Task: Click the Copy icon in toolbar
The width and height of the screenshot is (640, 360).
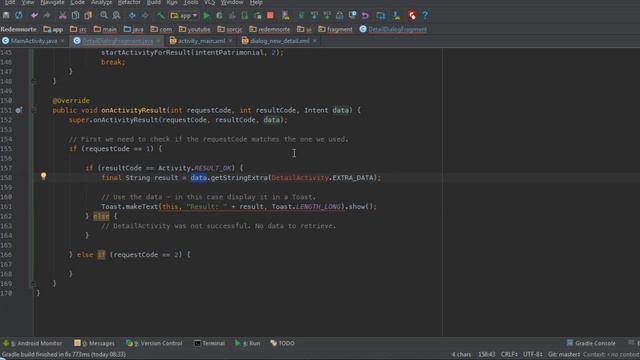Action: (x=75, y=16)
